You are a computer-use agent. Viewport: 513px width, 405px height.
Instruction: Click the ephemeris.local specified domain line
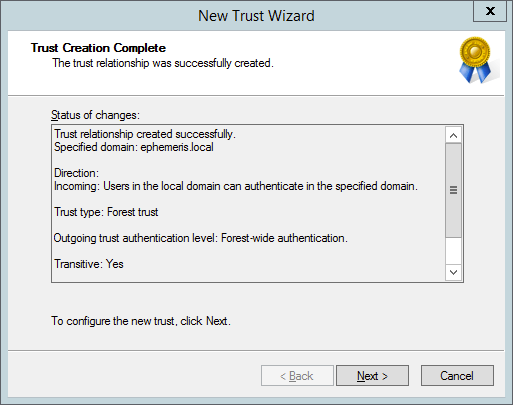(134, 147)
